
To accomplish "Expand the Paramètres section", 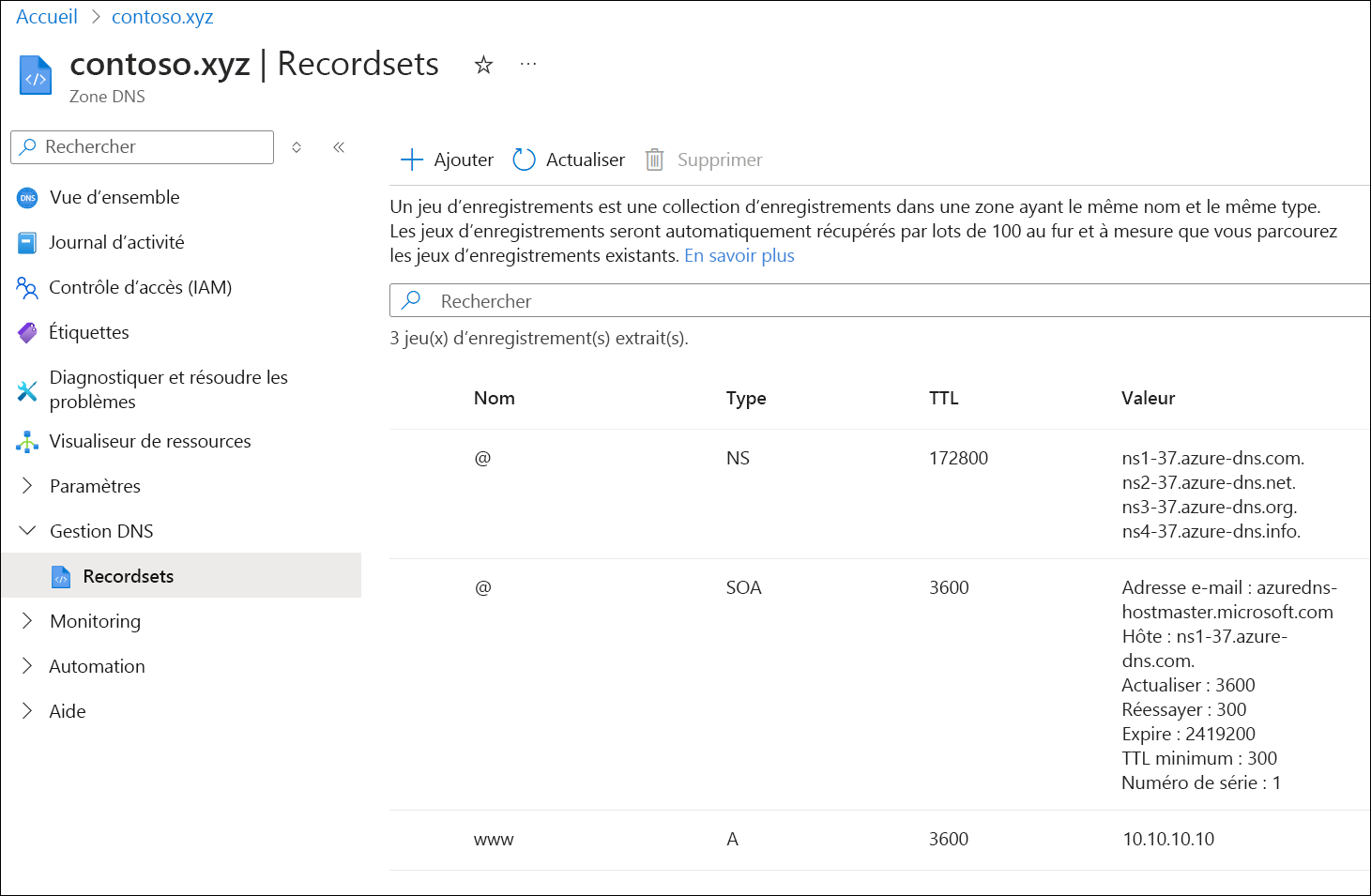I will click(28, 486).
